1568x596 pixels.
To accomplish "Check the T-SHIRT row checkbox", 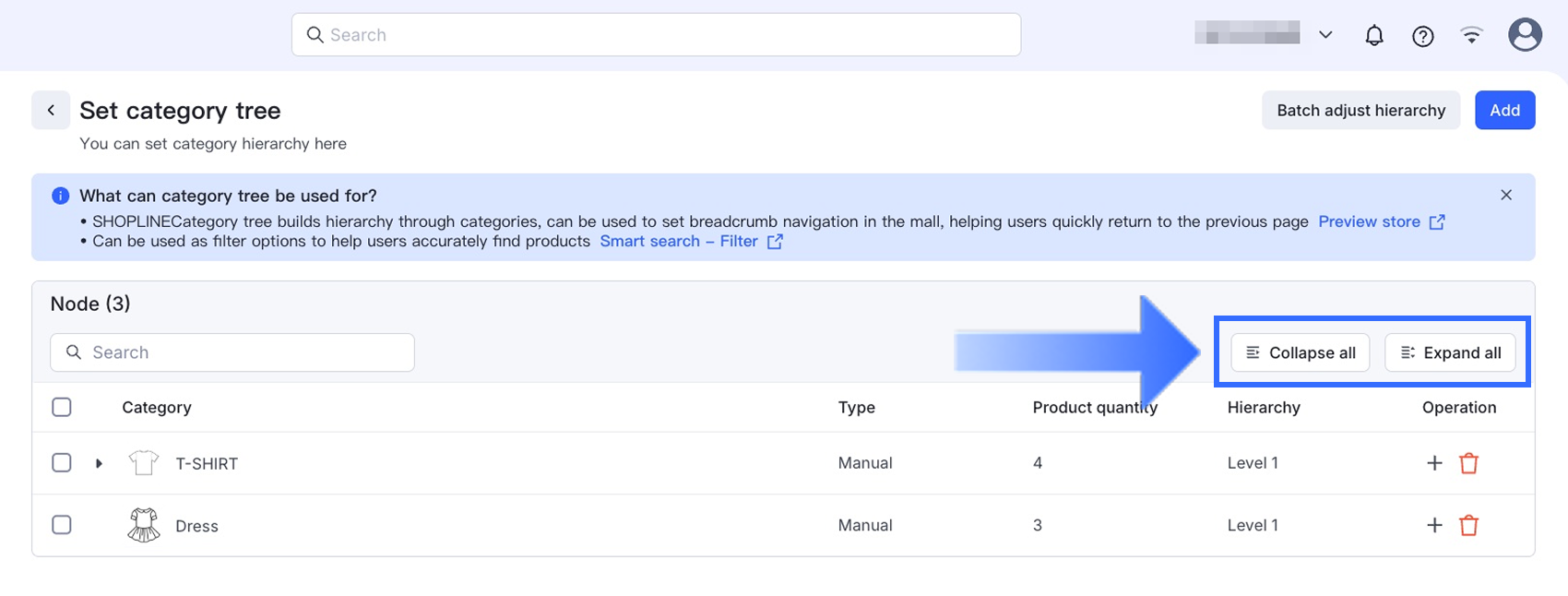I will point(62,462).
